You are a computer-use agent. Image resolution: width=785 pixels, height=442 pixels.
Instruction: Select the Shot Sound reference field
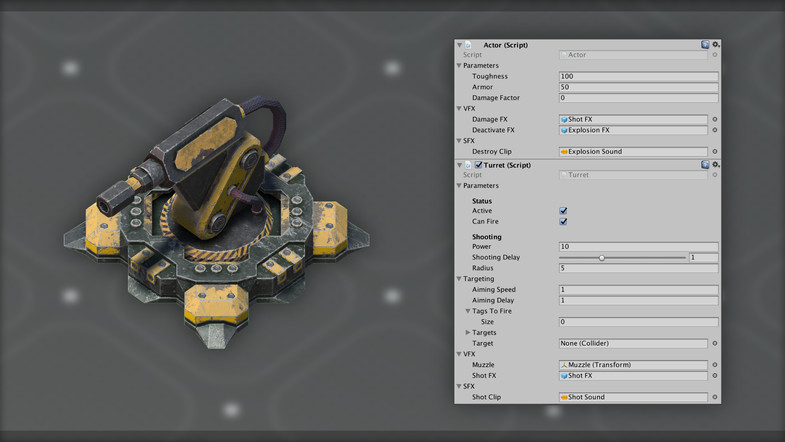pyautogui.click(x=633, y=397)
